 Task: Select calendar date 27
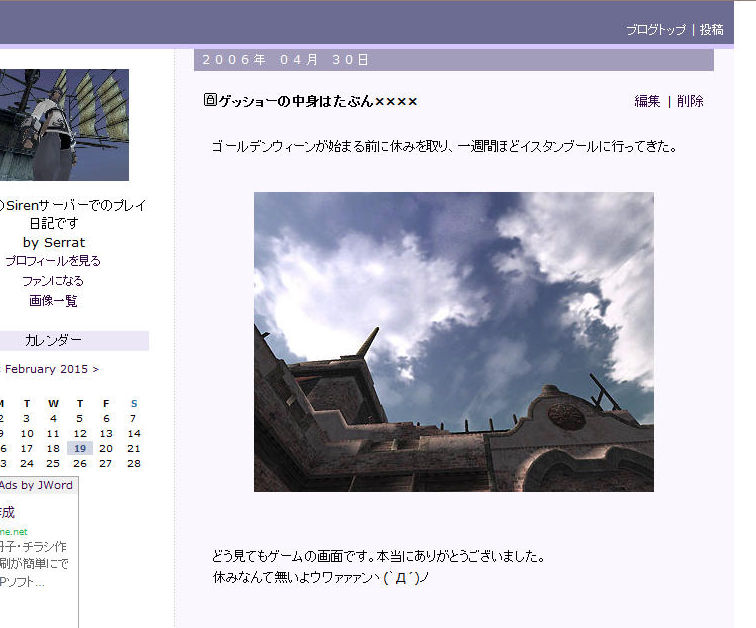pyautogui.click(x=106, y=464)
